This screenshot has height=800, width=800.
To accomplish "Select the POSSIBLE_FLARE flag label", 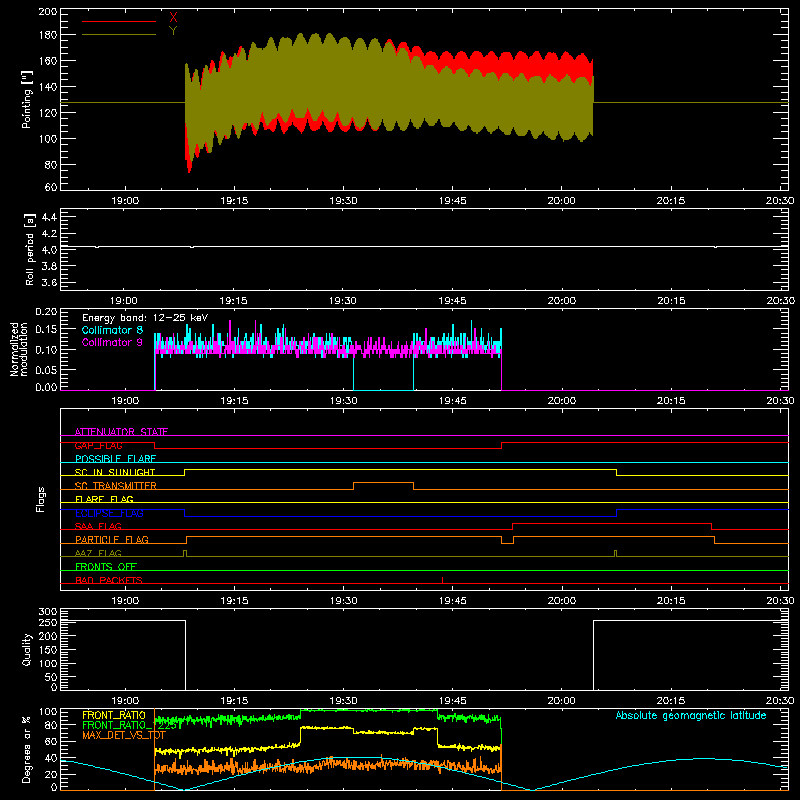I will (x=115, y=459).
